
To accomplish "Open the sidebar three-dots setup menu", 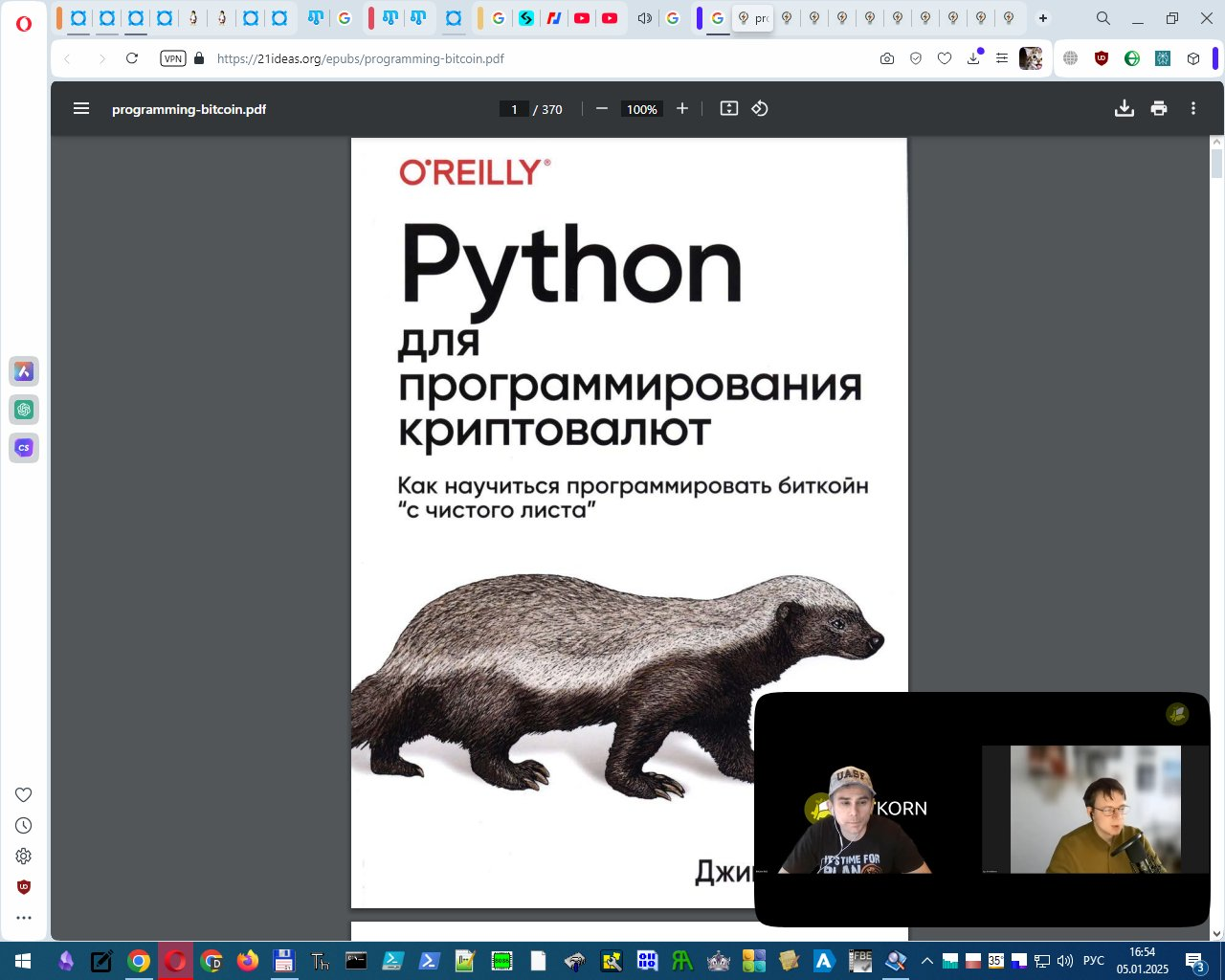I will click(x=24, y=918).
